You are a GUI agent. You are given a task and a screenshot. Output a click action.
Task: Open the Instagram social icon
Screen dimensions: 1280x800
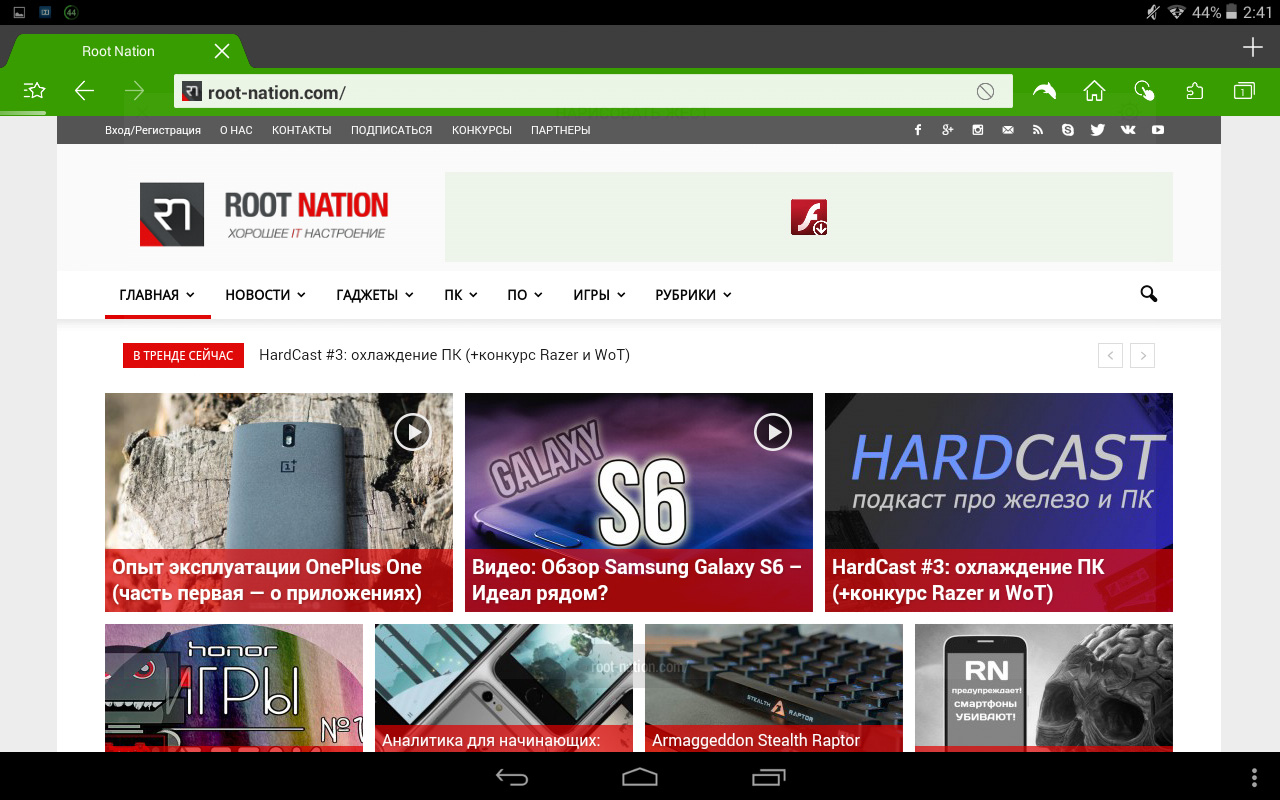(978, 130)
